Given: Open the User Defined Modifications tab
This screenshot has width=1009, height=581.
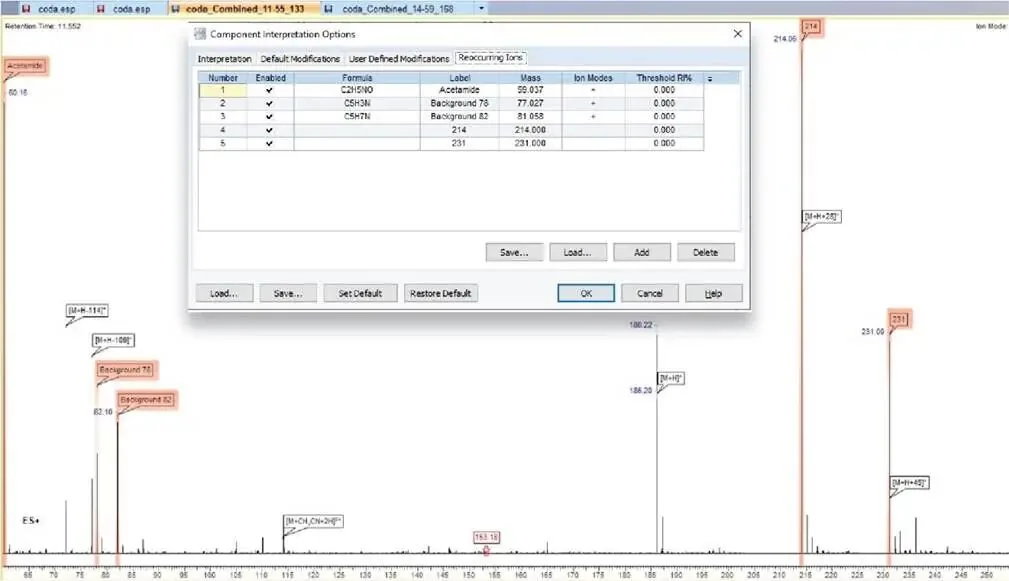Looking at the screenshot, I should (399, 59).
